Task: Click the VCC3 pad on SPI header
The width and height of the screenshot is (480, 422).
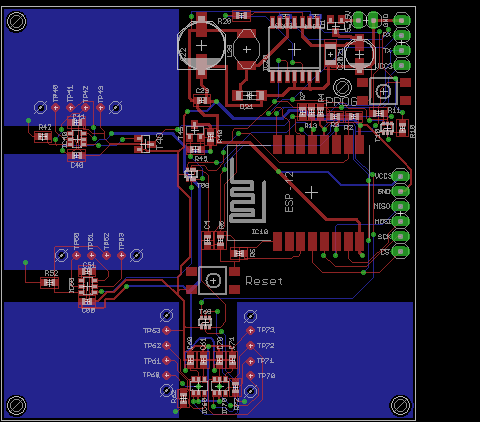Action: click(x=401, y=176)
